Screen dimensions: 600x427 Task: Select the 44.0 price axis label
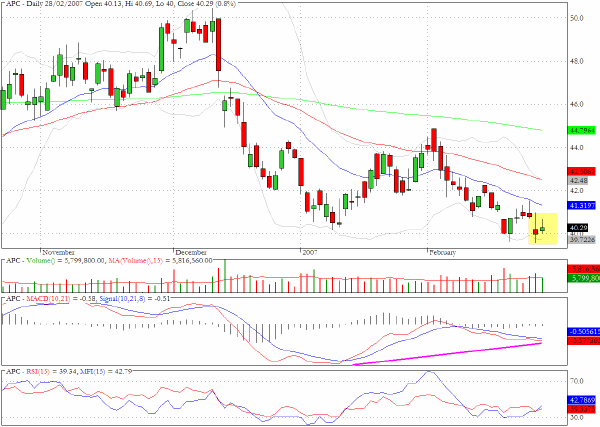tap(577, 147)
